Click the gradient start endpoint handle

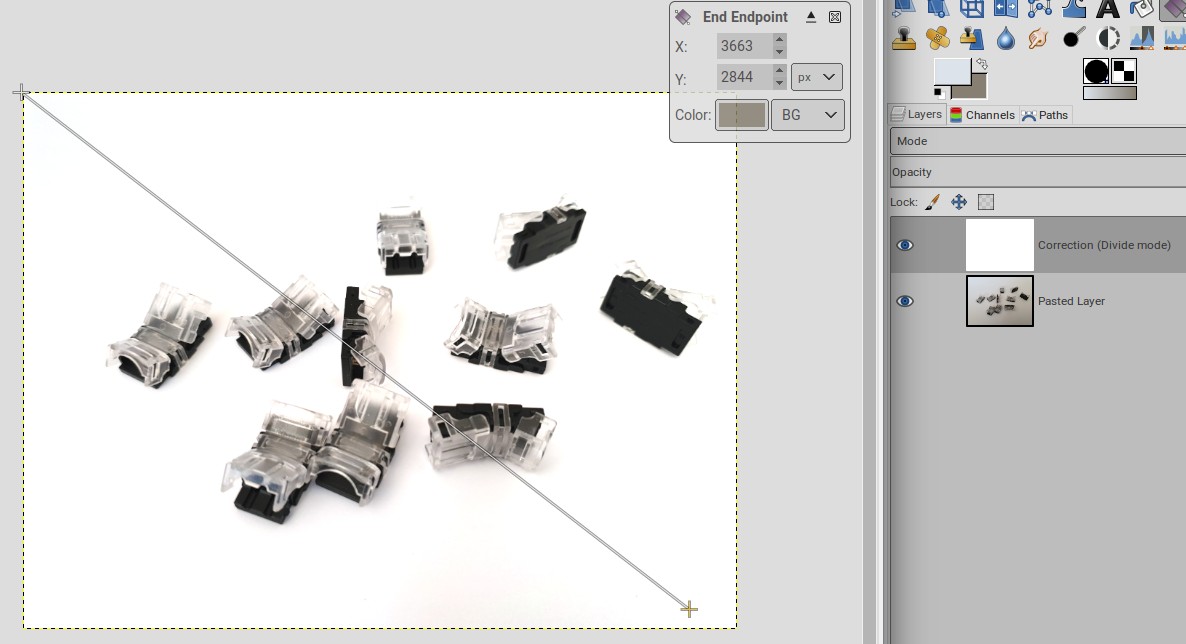coord(21,93)
